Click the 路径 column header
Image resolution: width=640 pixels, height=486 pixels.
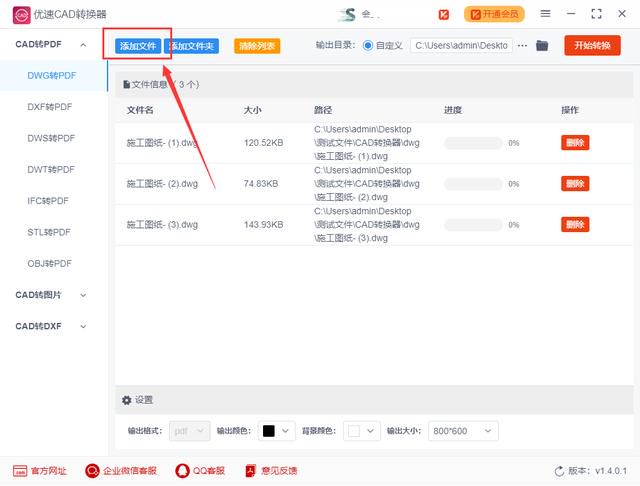pyautogui.click(x=323, y=110)
